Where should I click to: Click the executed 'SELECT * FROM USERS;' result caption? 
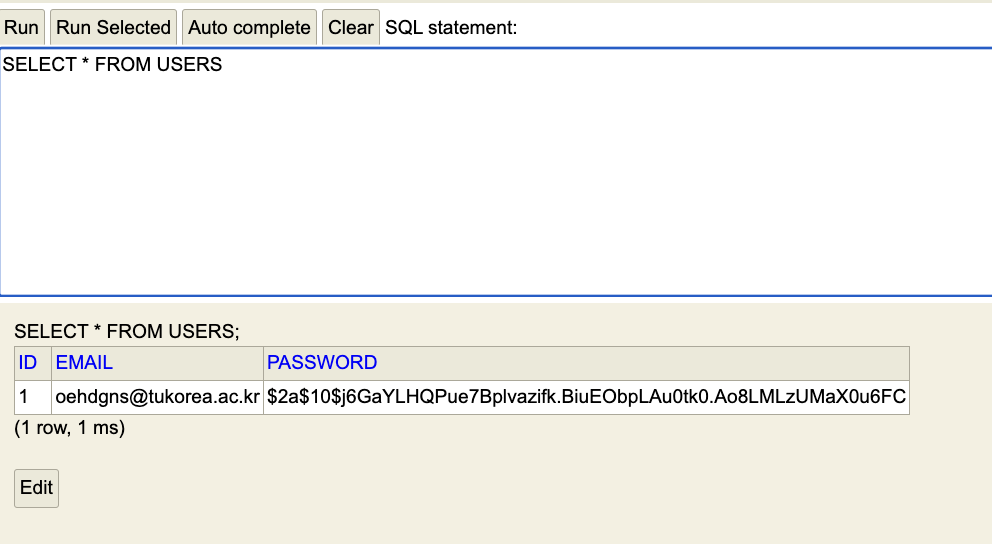pyautogui.click(x=127, y=331)
